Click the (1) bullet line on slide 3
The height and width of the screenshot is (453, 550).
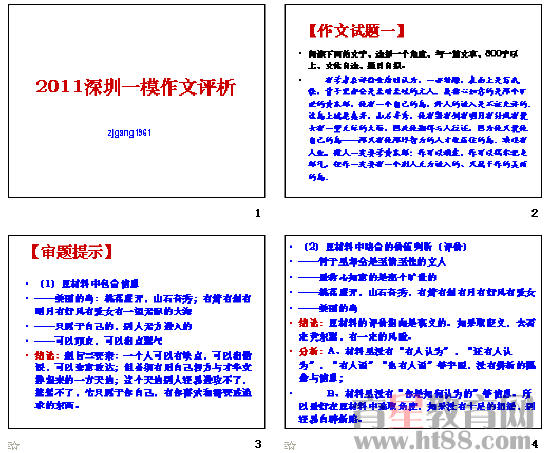89,284
